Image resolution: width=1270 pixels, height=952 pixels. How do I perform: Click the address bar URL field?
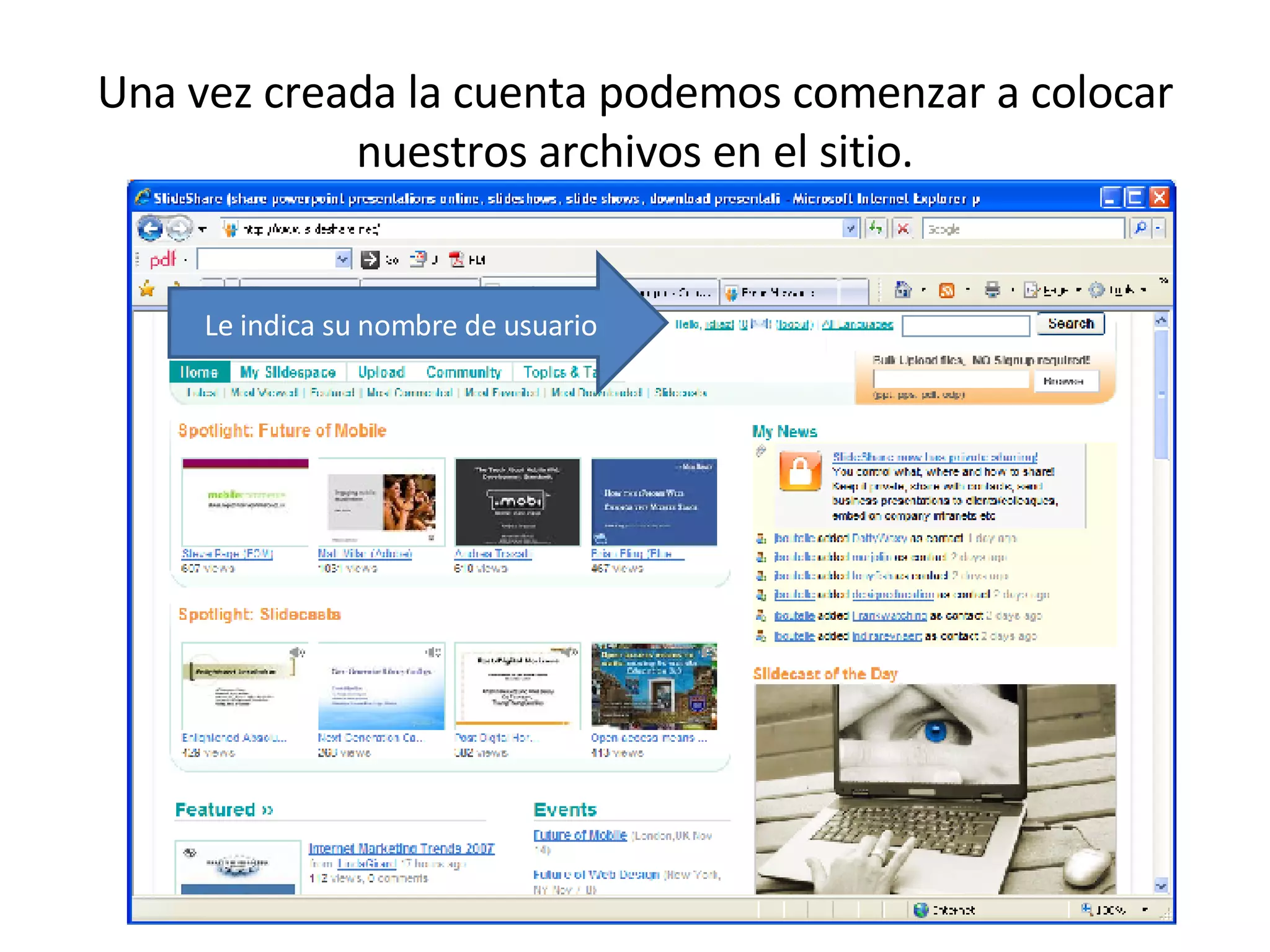coord(532,229)
